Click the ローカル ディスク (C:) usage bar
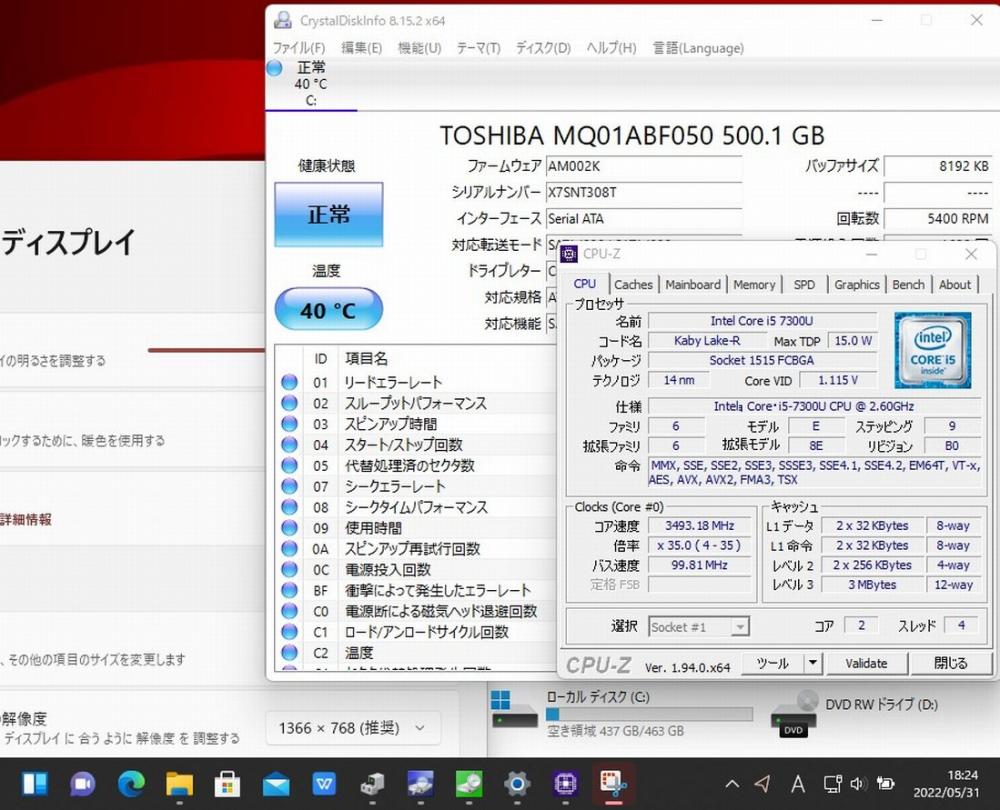The image size is (1000, 810). coord(649,714)
